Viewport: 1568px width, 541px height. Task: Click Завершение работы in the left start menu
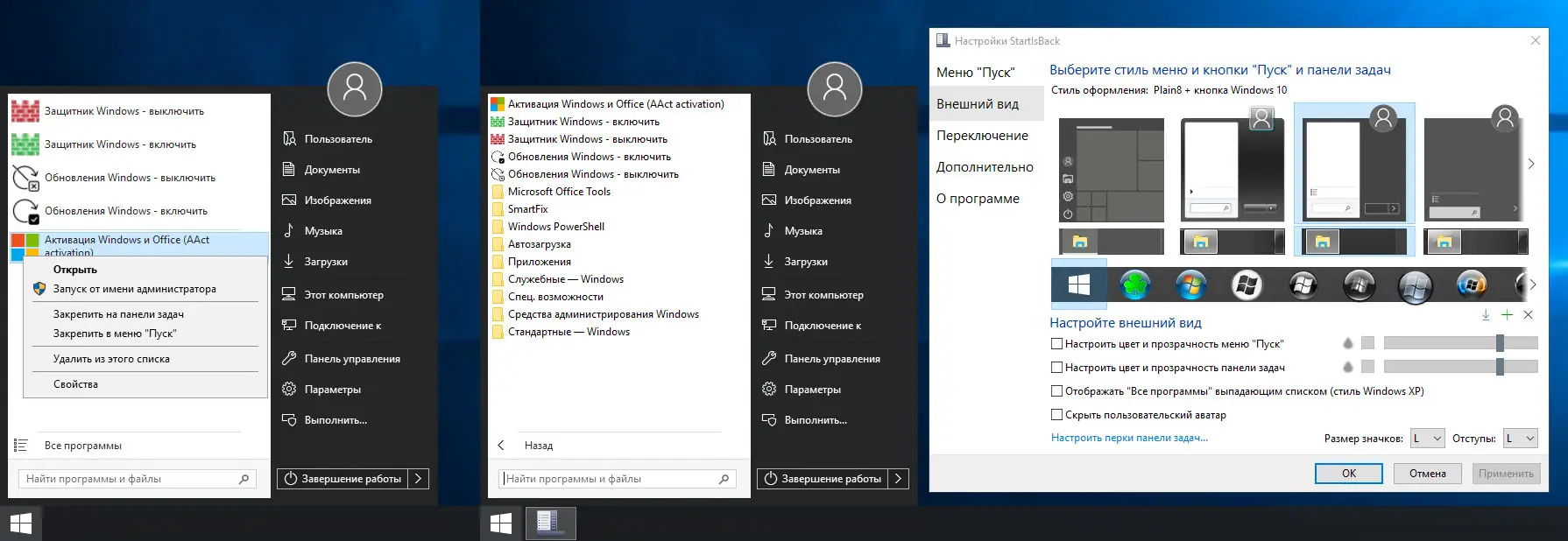pos(343,479)
